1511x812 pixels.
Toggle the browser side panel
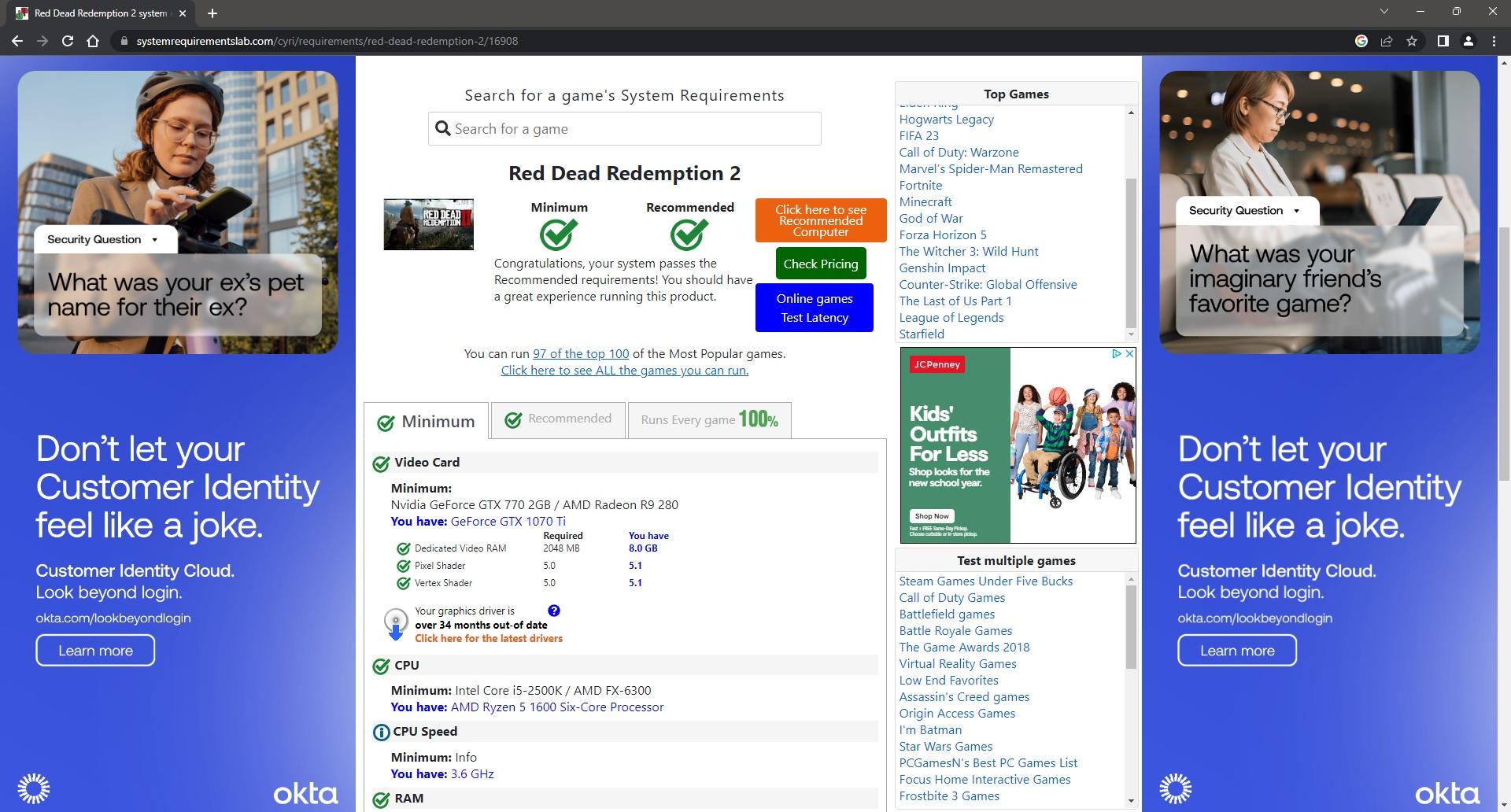pos(1443,41)
